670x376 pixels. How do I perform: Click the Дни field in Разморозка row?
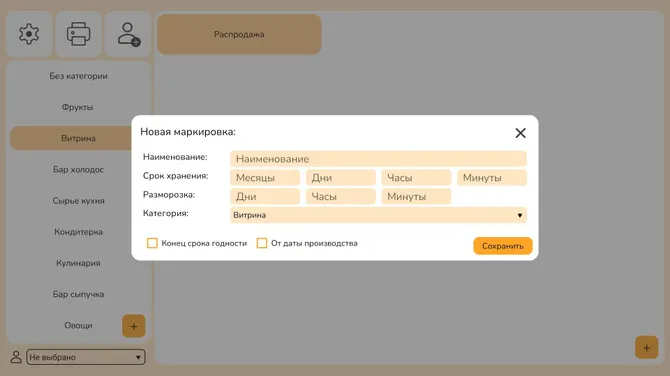tap(265, 196)
